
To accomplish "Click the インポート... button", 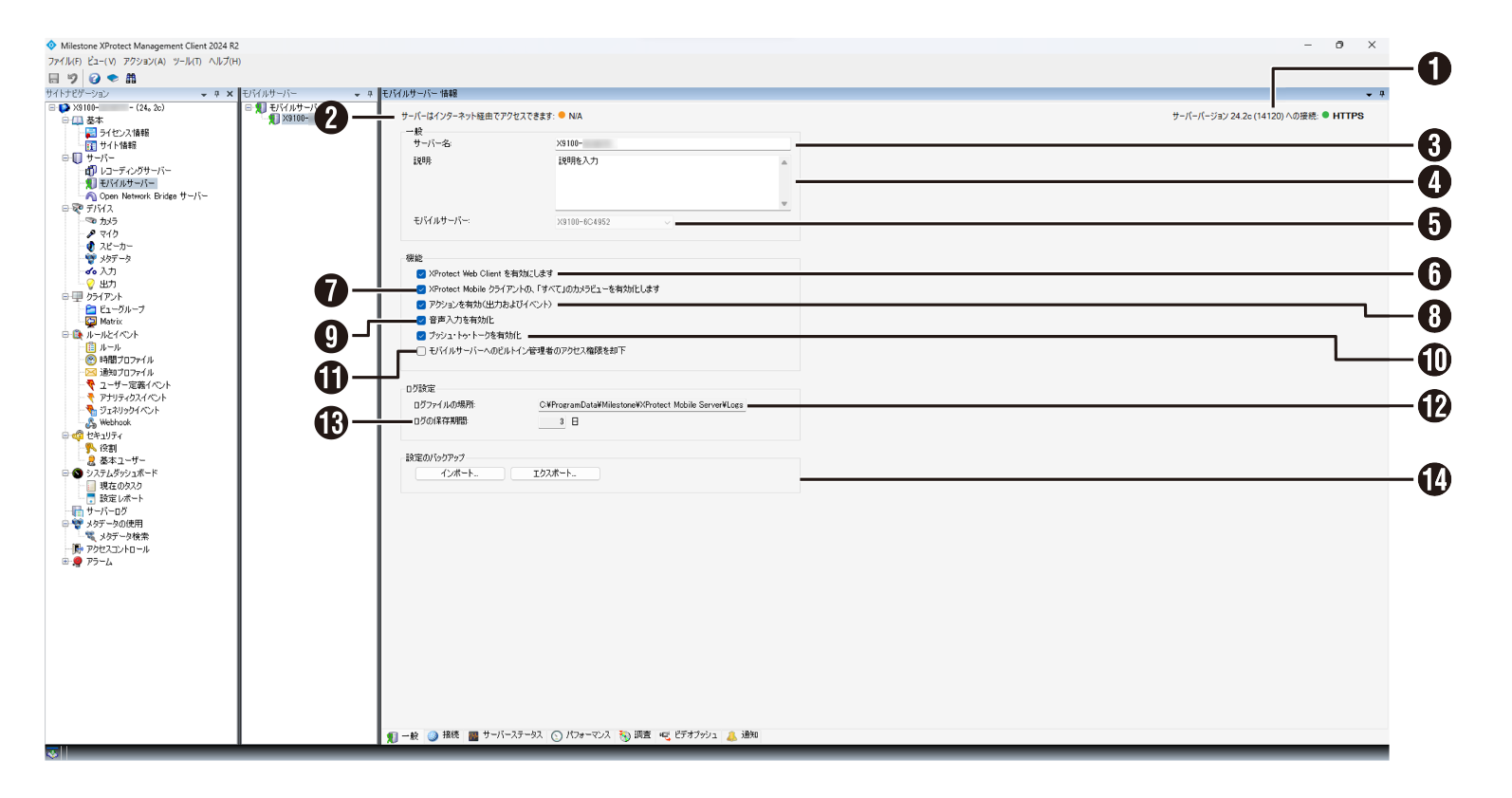I will pos(459,473).
